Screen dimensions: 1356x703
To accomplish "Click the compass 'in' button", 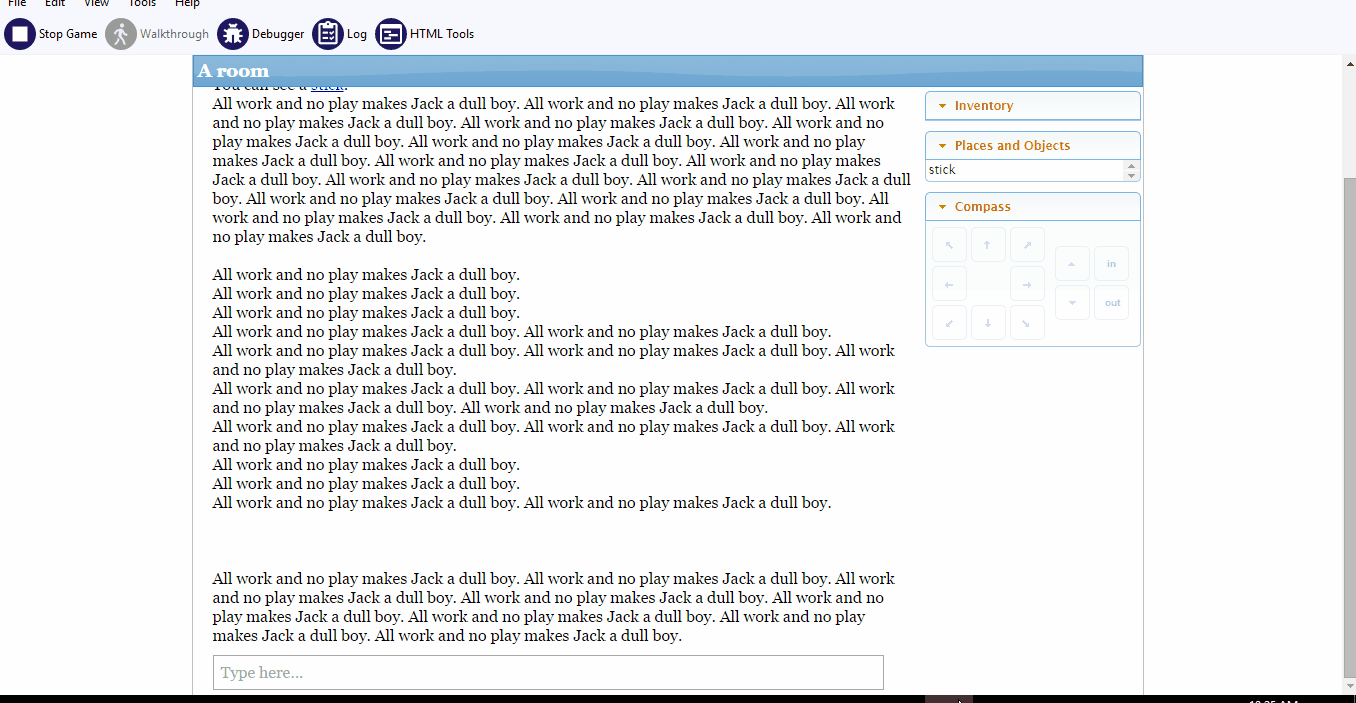I will coord(1111,264).
